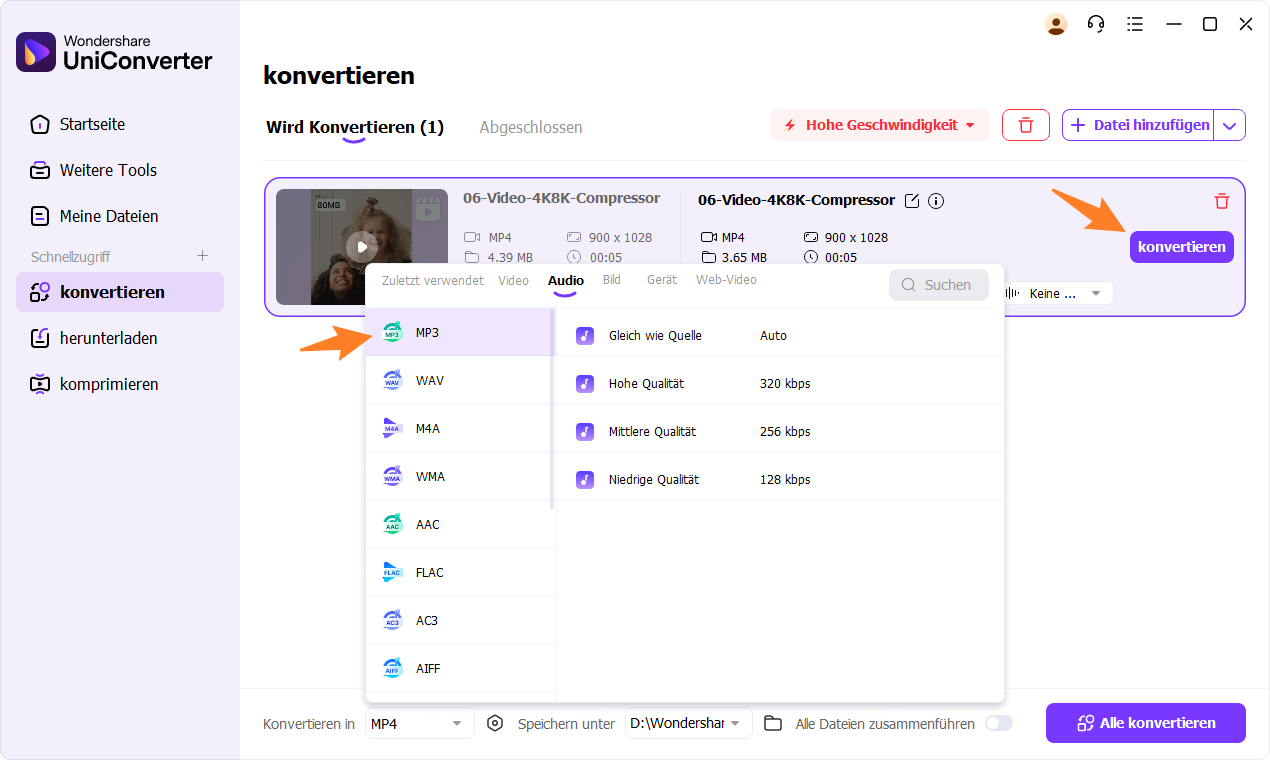Select WMA format in the list
This screenshot has height=760, width=1270.
point(459,476)
